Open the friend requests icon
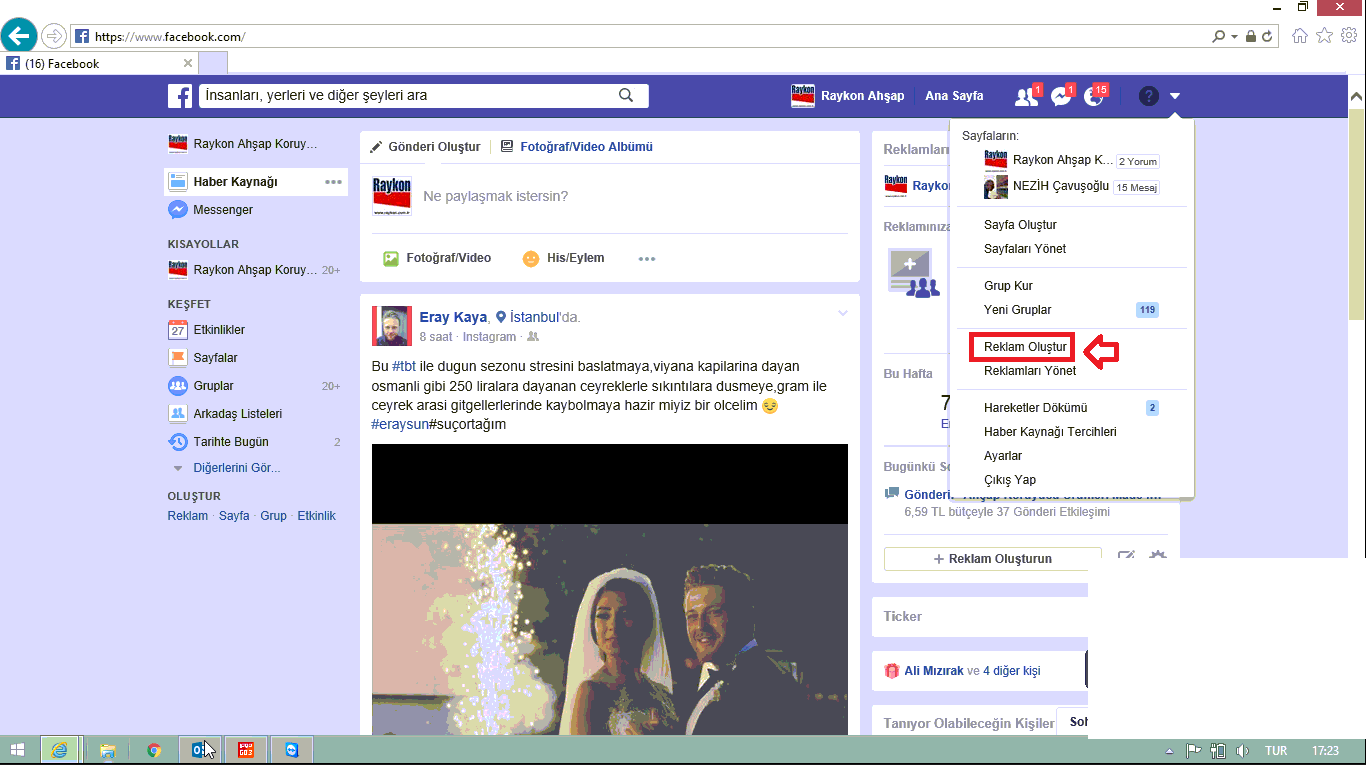The width and height of the screenshot is (1366, 765). point(1025,97)
